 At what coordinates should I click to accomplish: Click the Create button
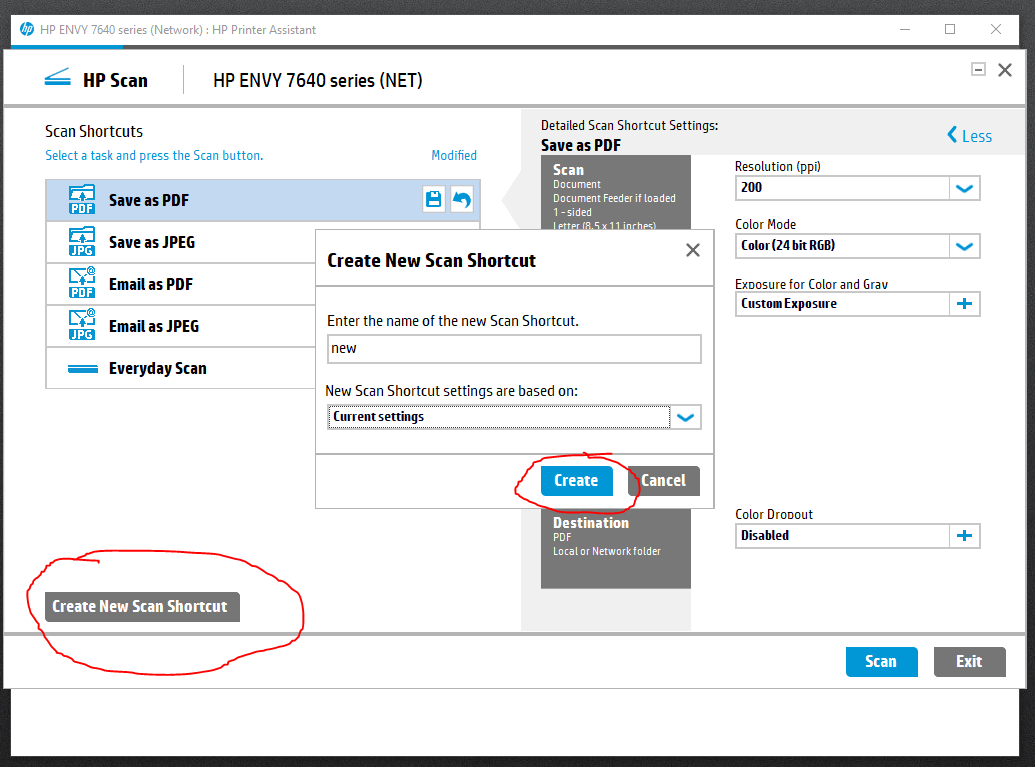click(576, 481)
